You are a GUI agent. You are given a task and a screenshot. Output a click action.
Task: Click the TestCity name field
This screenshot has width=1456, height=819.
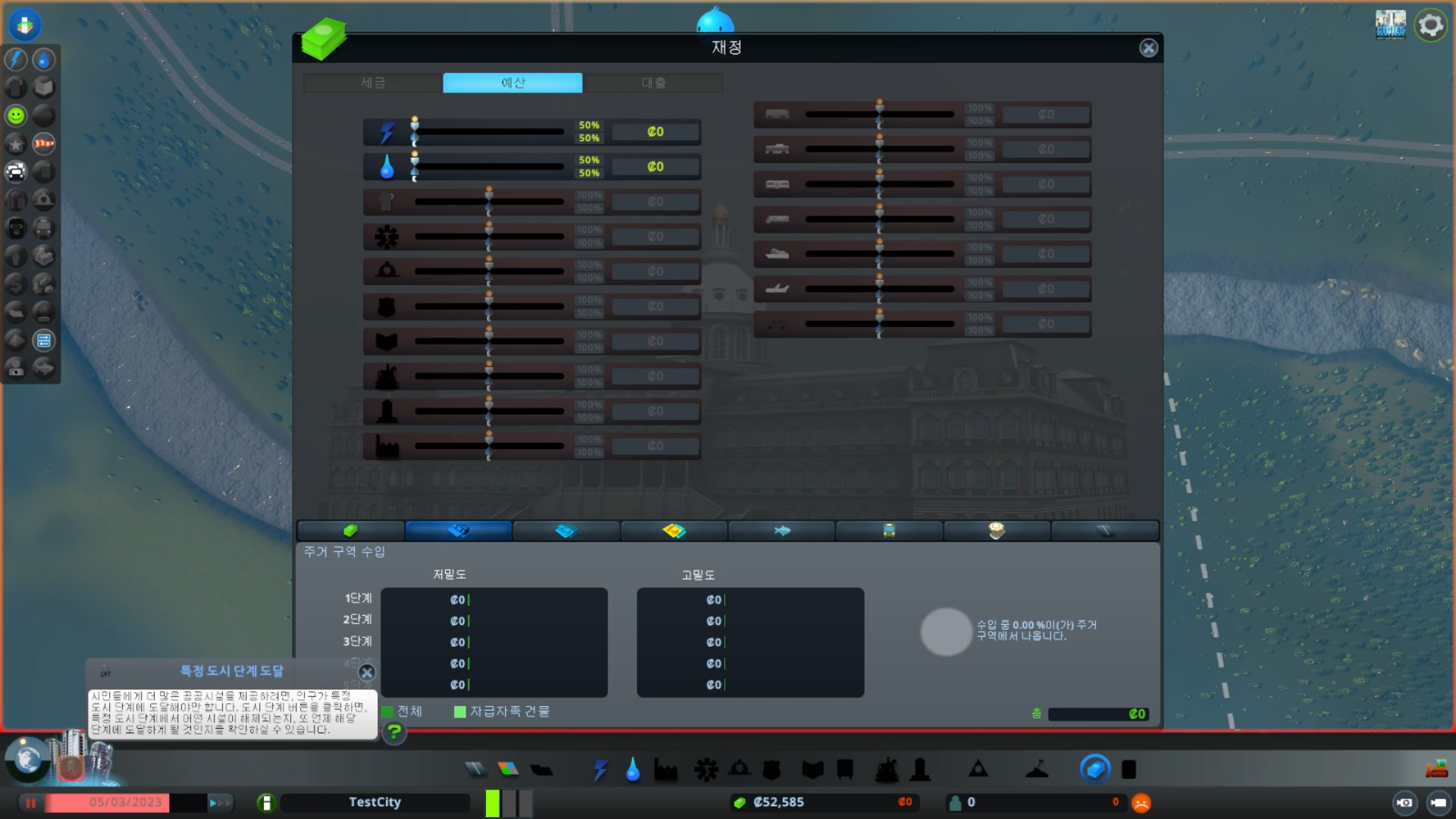click(x=375, y=802)
